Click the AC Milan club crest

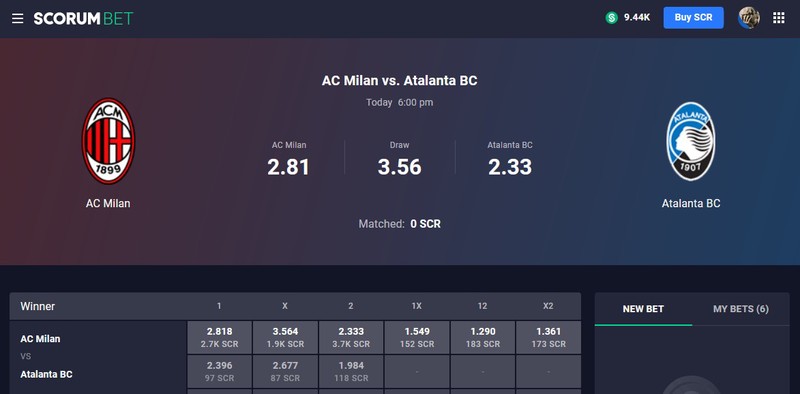coord(108,141)
